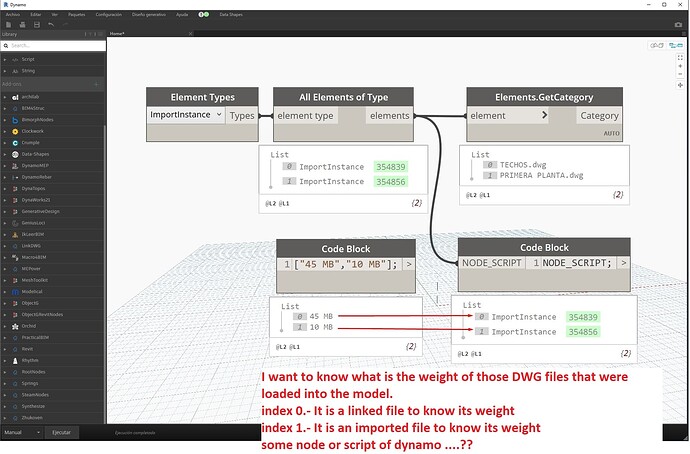Click the Data-Shapes package icon
690x454 pixels.
tap(15, 154)
